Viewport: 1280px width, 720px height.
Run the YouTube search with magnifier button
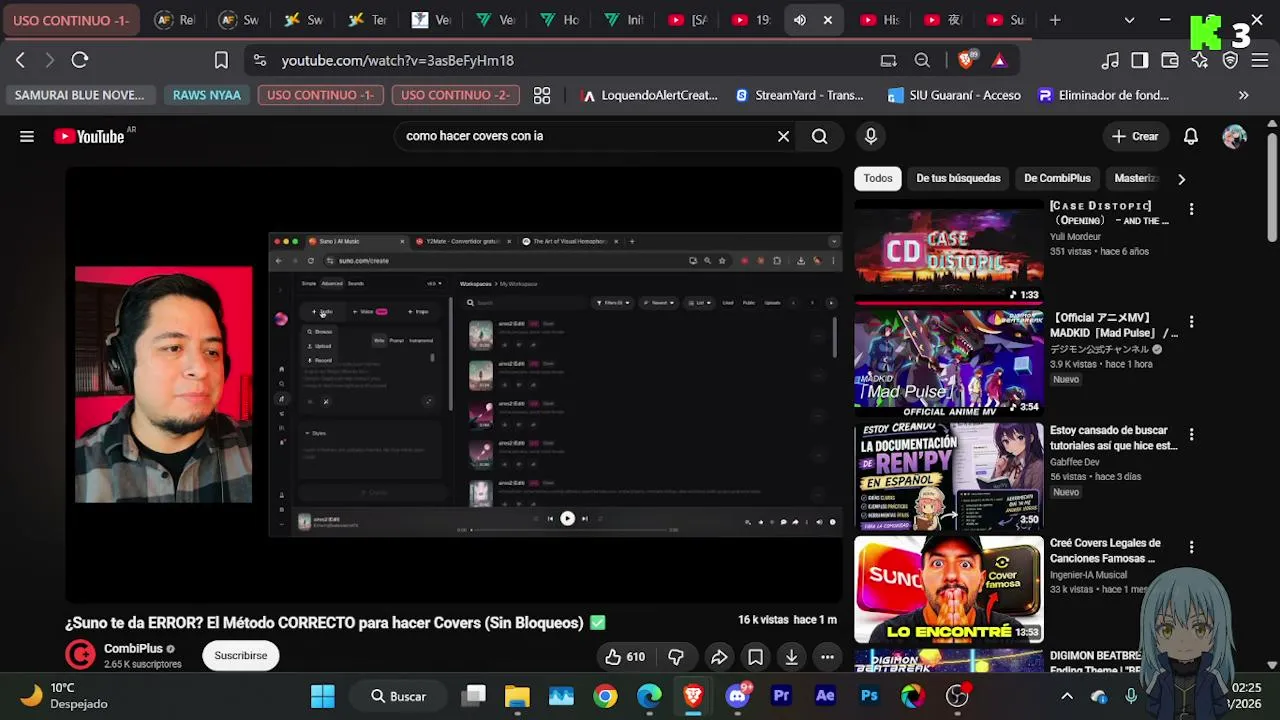click(820, 136)
